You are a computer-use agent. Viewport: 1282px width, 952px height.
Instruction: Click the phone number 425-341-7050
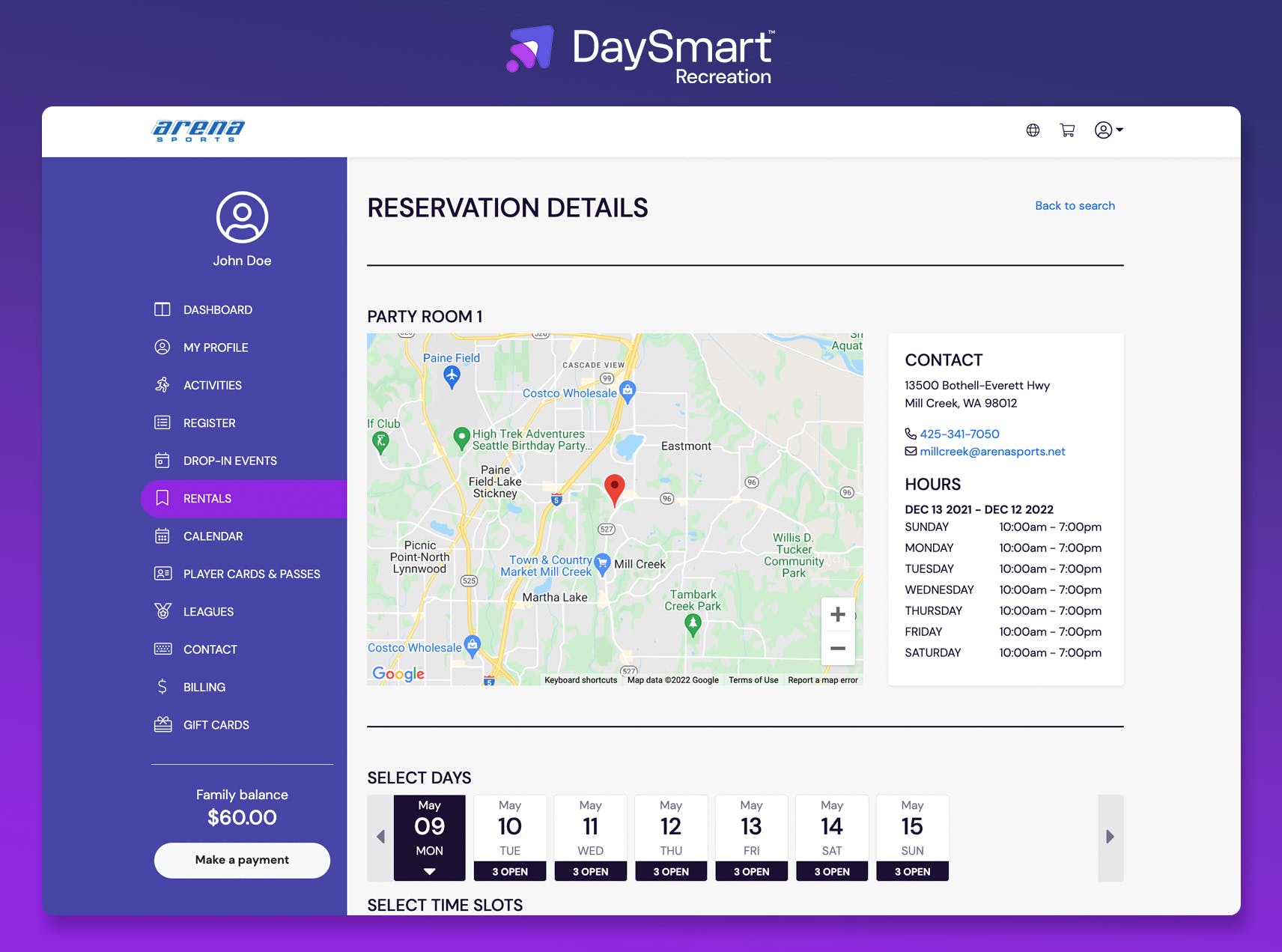click(x=959, y=434)
